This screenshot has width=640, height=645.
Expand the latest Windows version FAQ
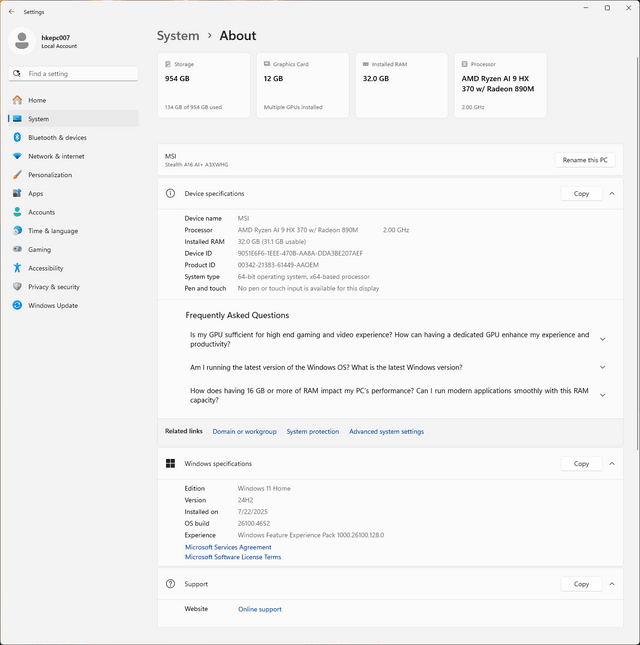coord(603,367)
